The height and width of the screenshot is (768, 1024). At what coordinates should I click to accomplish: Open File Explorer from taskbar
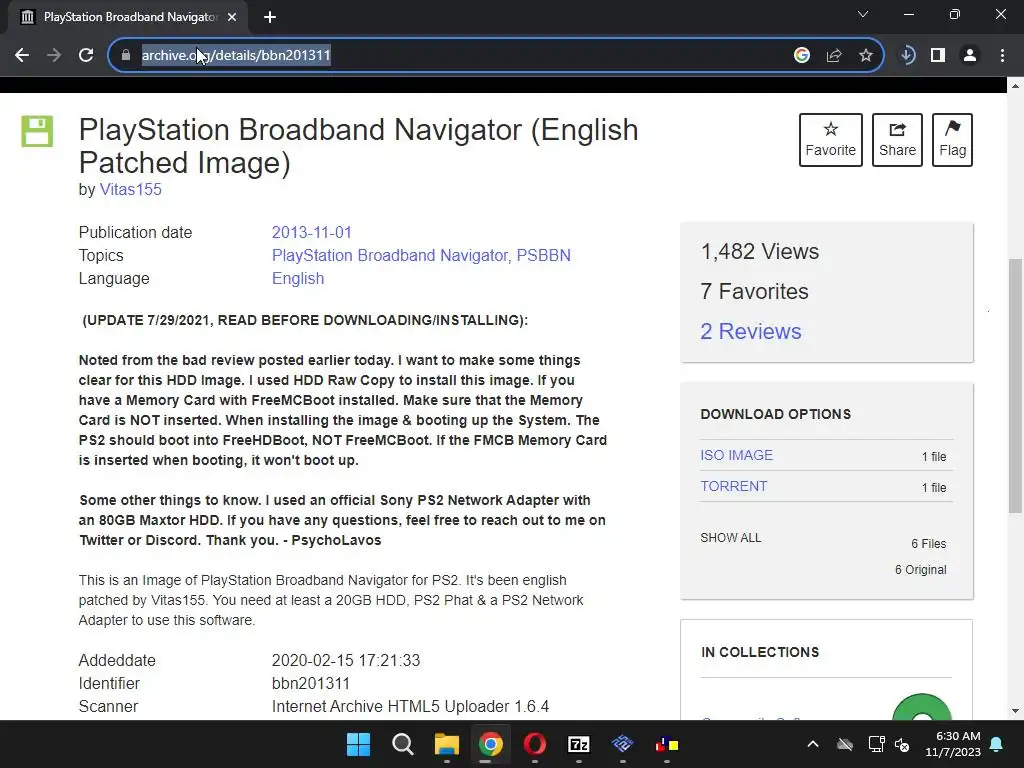pyautogui.click(x=447, y=744)
